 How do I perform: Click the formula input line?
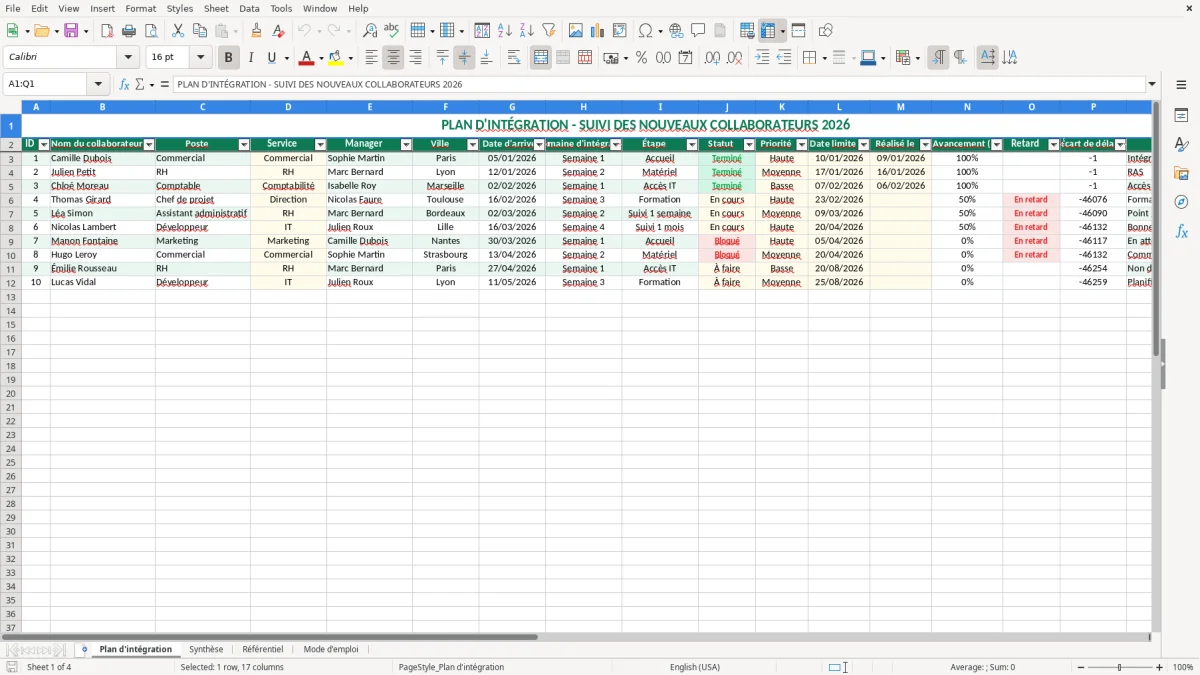[x=659, y=84]
